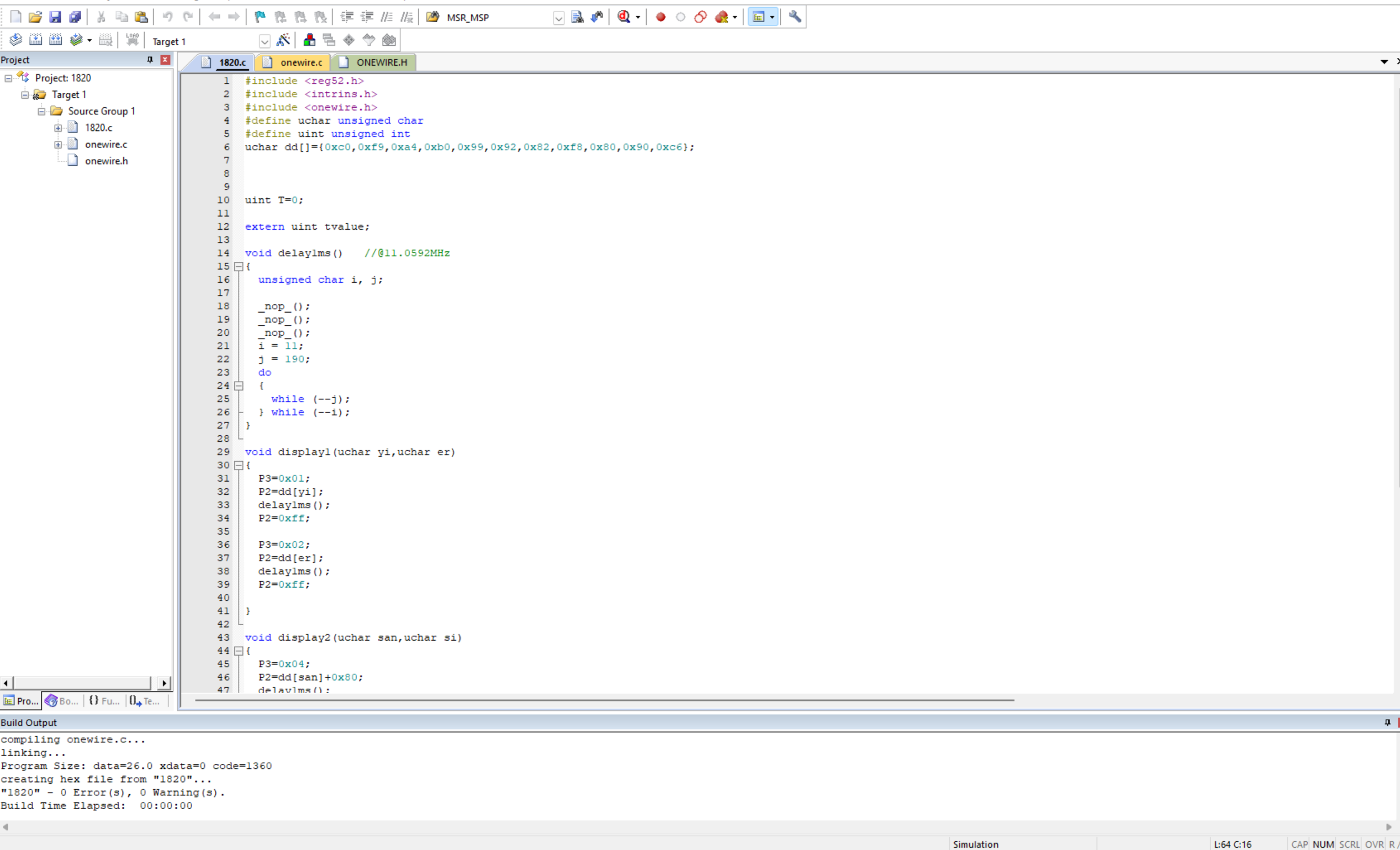Collapse code fold at line 15
Screen dimensions: 1400x850
tap(239, 266)
